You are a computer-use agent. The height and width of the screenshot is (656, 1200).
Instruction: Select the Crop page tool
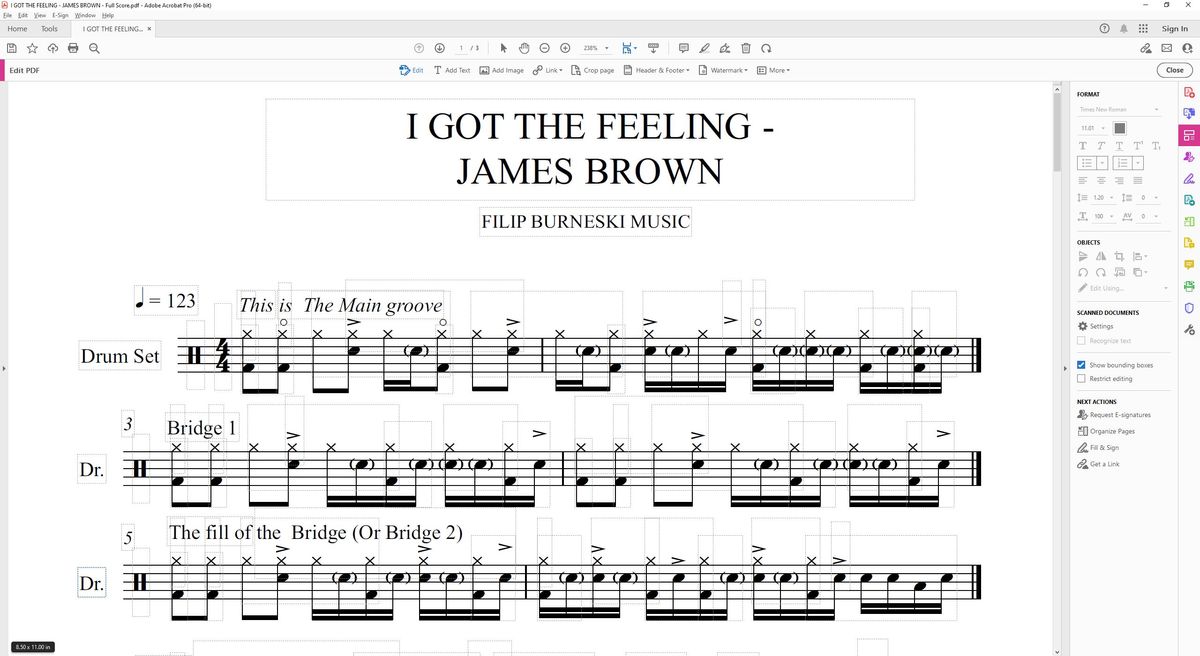click(x=592, y=70)
